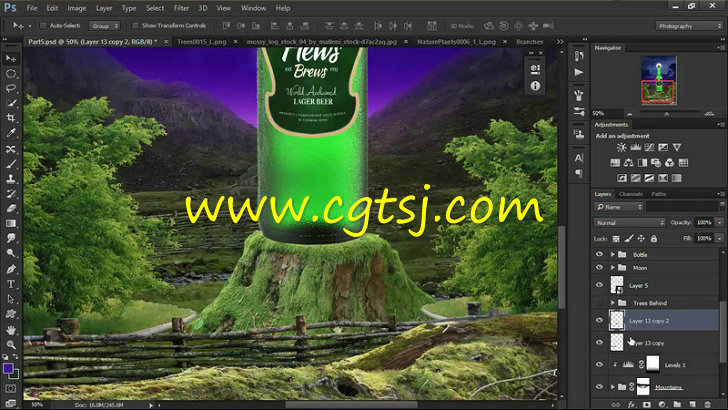Select the Gradient tool

pyautogui.click(x=11, y=223)
